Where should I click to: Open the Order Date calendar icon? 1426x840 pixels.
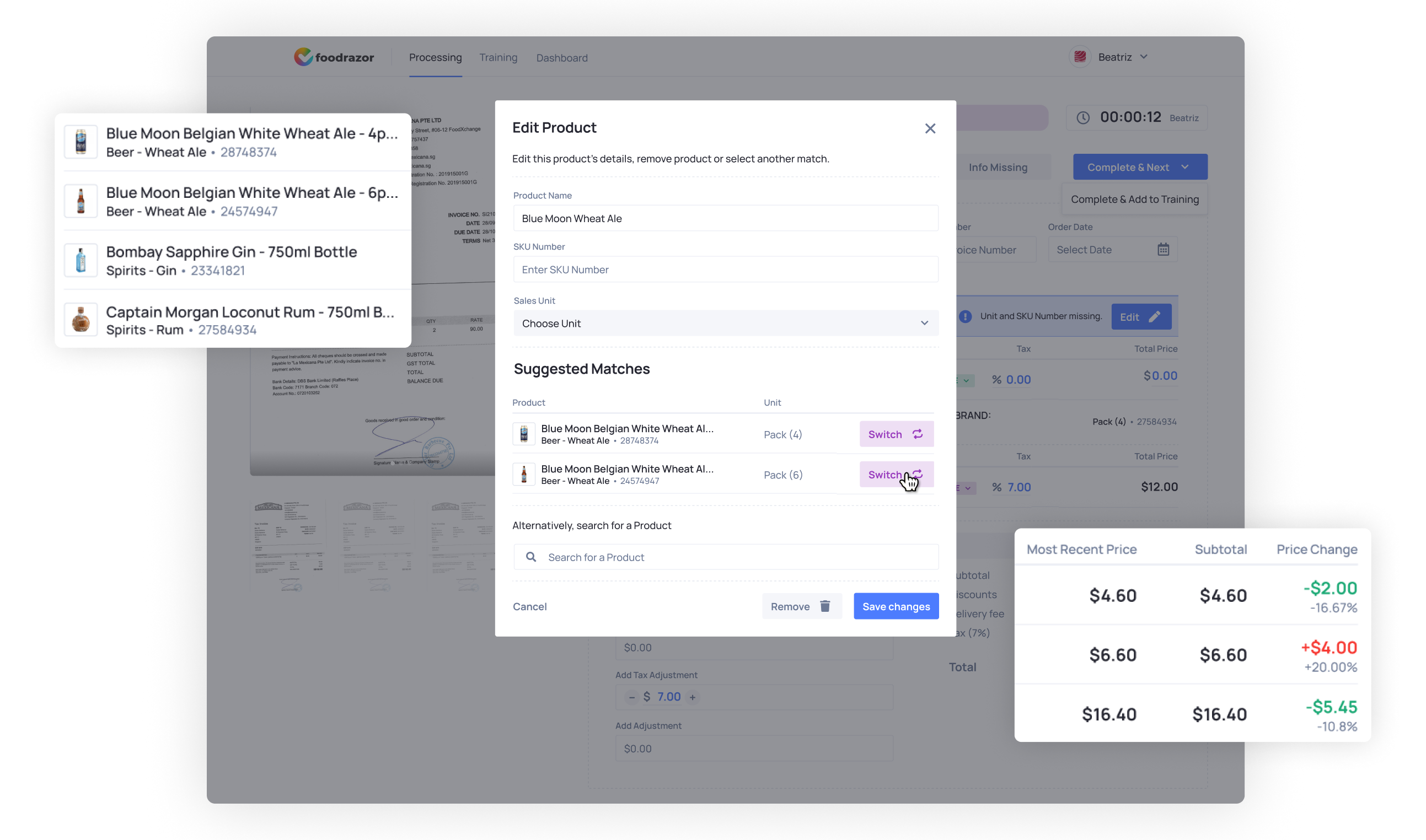coord(1162,249)
